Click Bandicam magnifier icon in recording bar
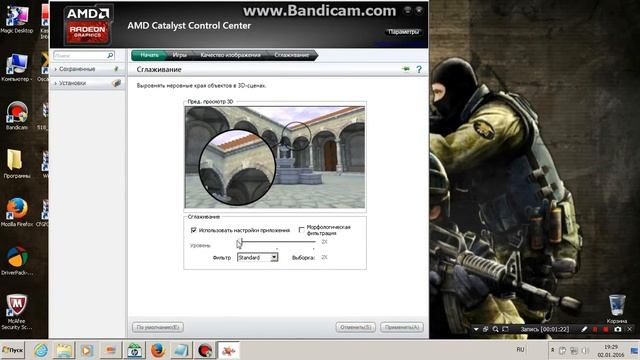This screenshot has width=640, height=360. point(496,329)
